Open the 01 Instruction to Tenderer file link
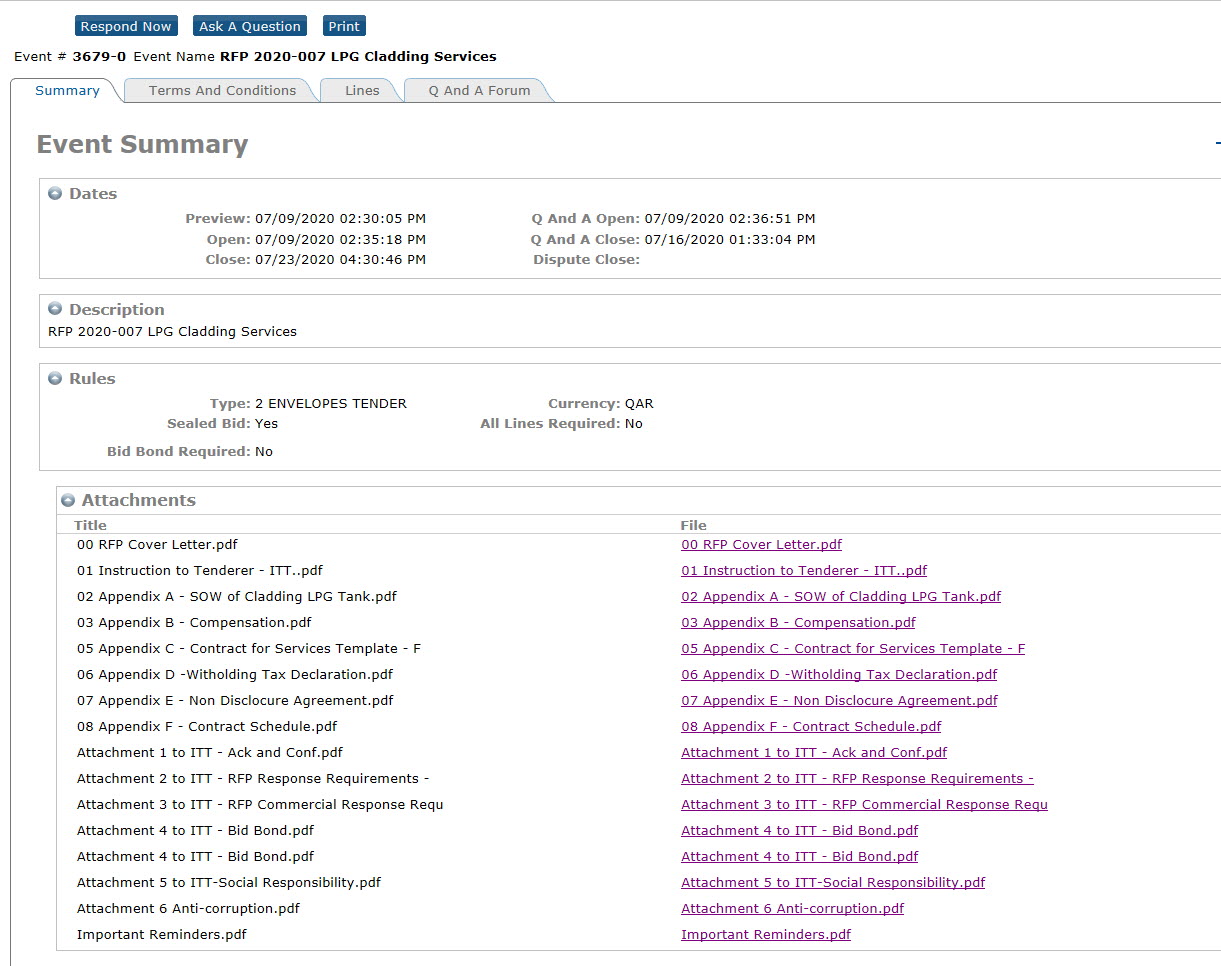 click(803, 571)
